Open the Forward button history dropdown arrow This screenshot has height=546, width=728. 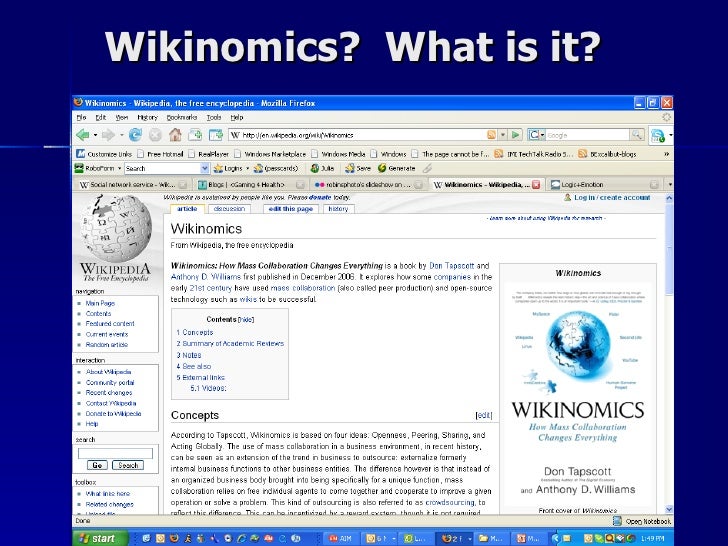pyautogui.click(x=121, y=135)
